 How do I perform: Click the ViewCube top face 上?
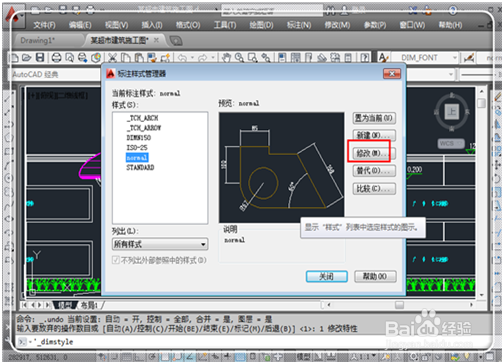(x=452, y=112)
